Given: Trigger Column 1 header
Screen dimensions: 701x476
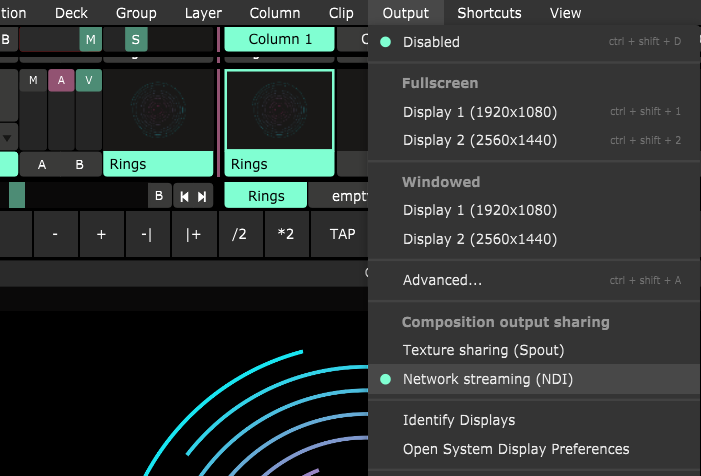Looking at the screenshot, I should click(279, 39).
